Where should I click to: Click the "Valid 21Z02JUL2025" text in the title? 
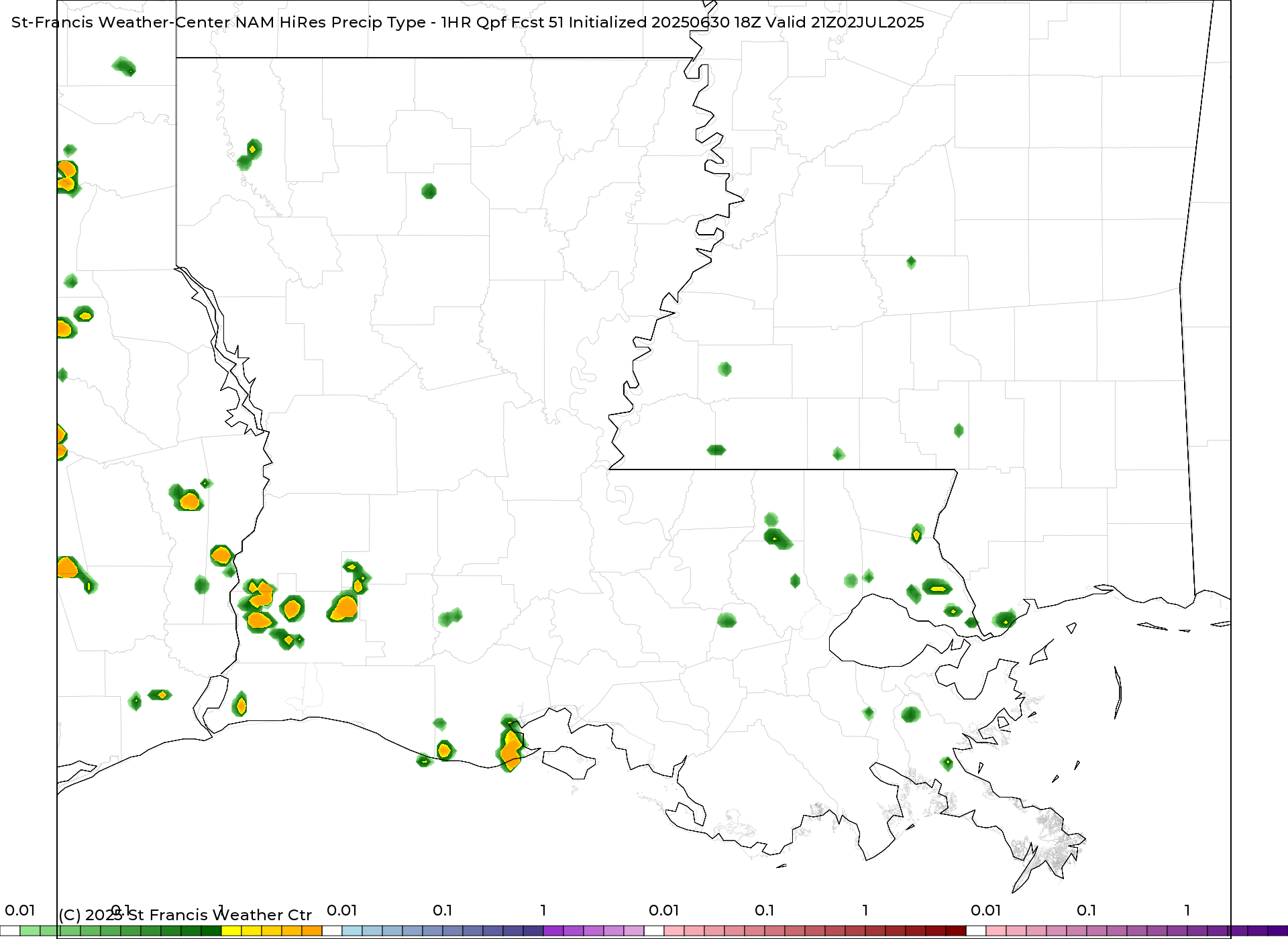(x=845, y=22)
